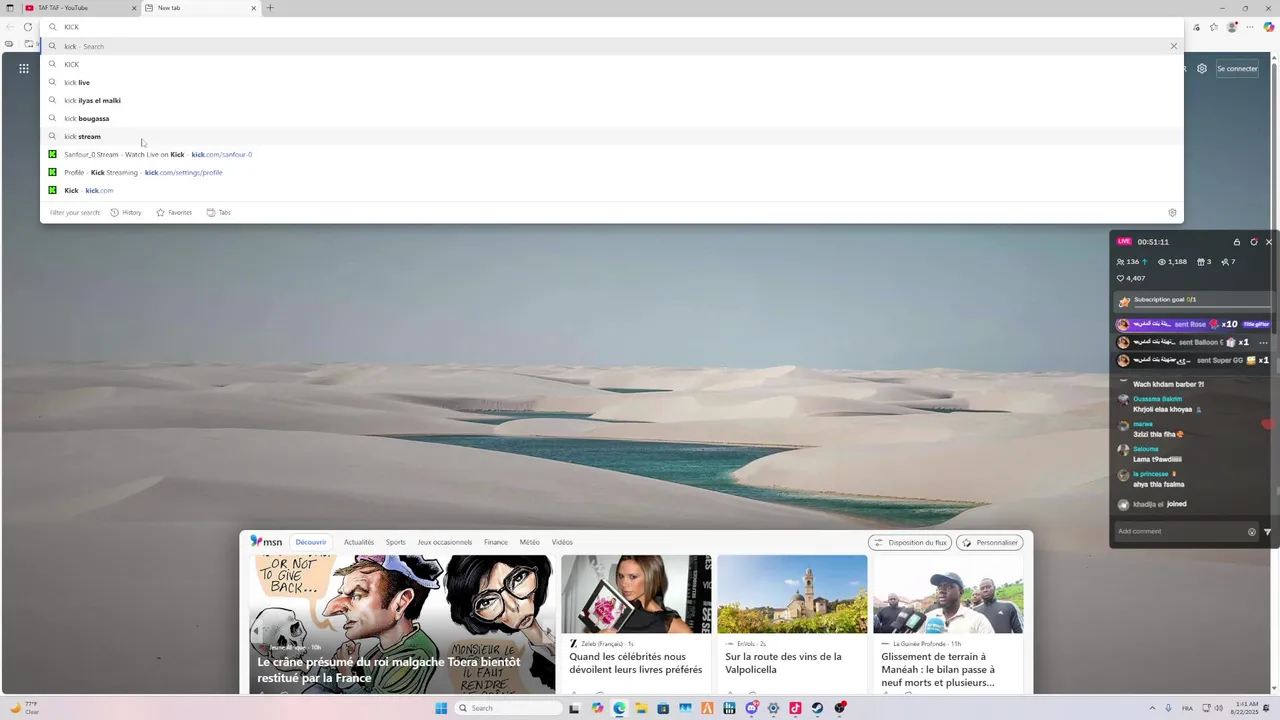
Task: Open the Kick - kick.com suggestion
Action: coord(611,190)
